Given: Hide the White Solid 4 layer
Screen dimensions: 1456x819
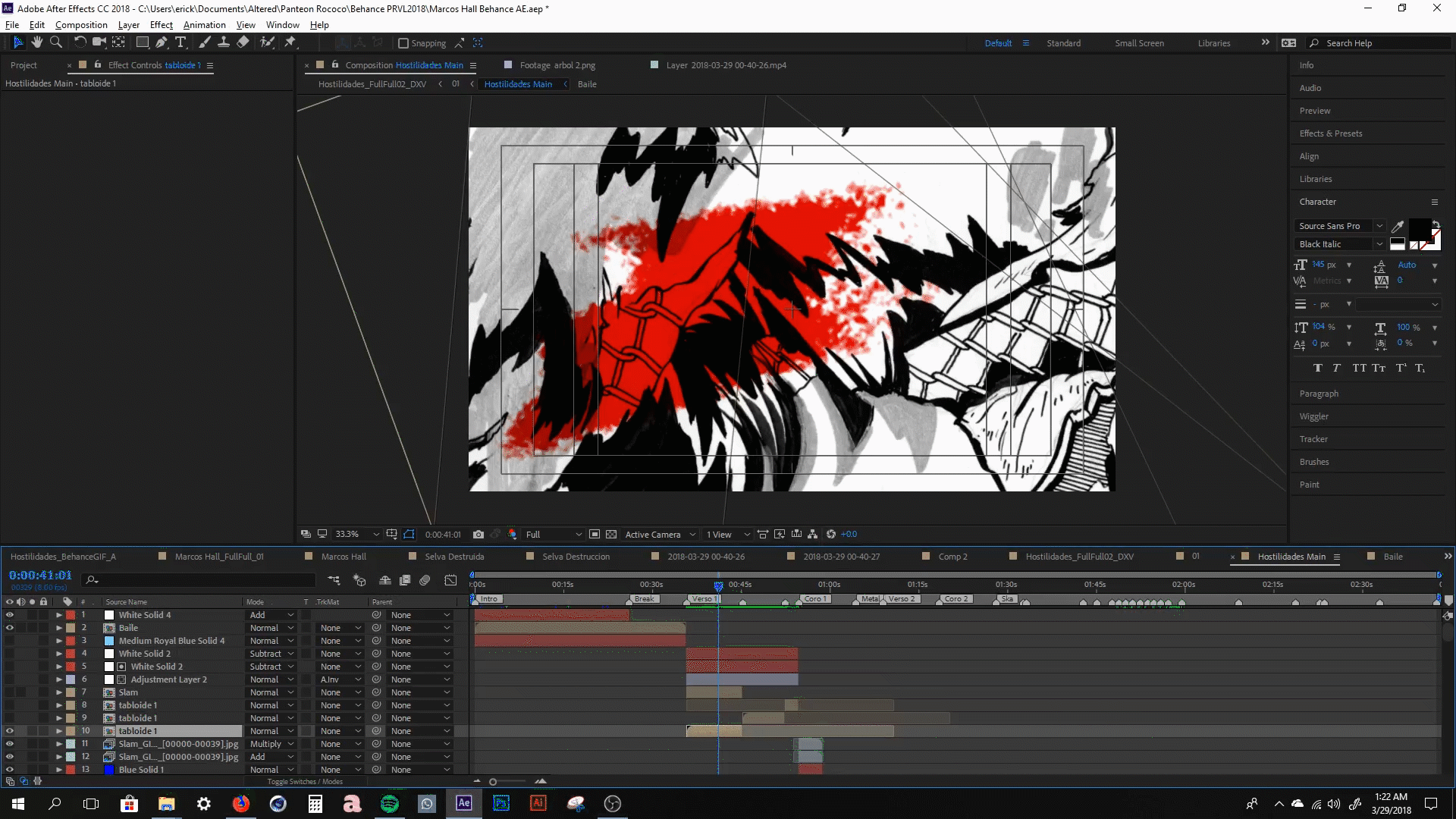Looking at the screenshot, I should tap(10, 615).
